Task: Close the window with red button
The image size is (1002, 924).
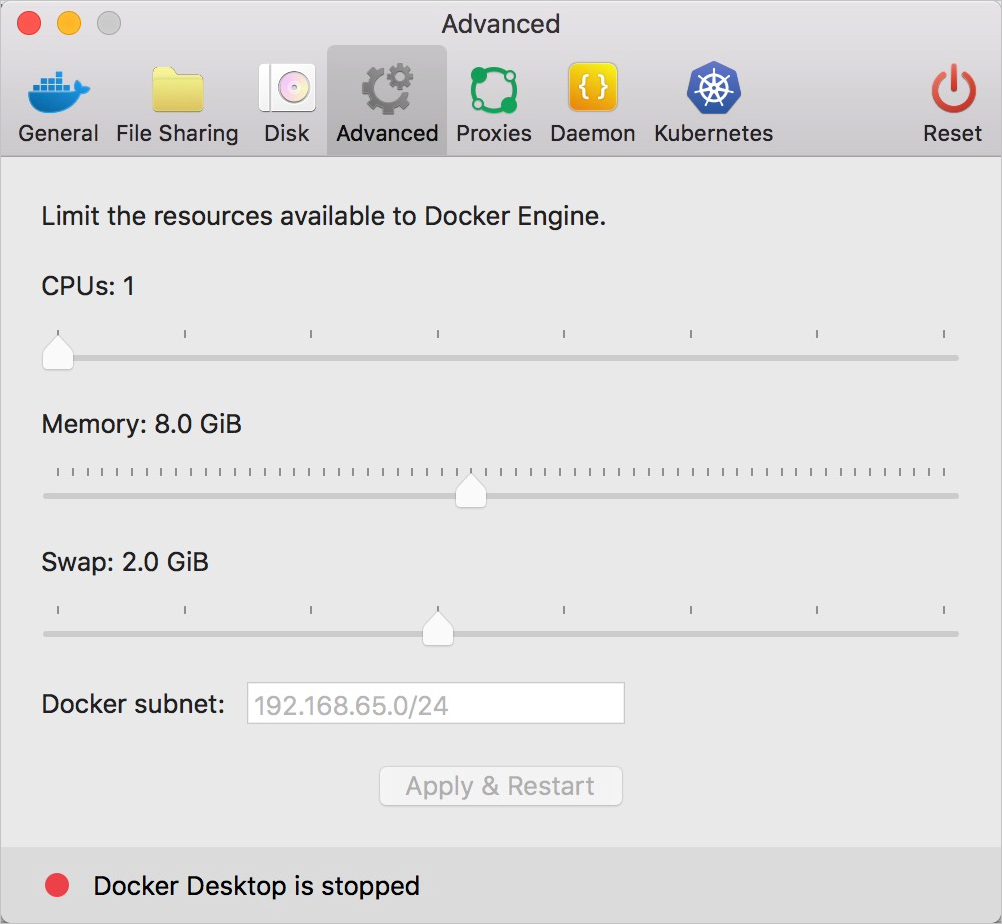Action: tap(29, 24)
